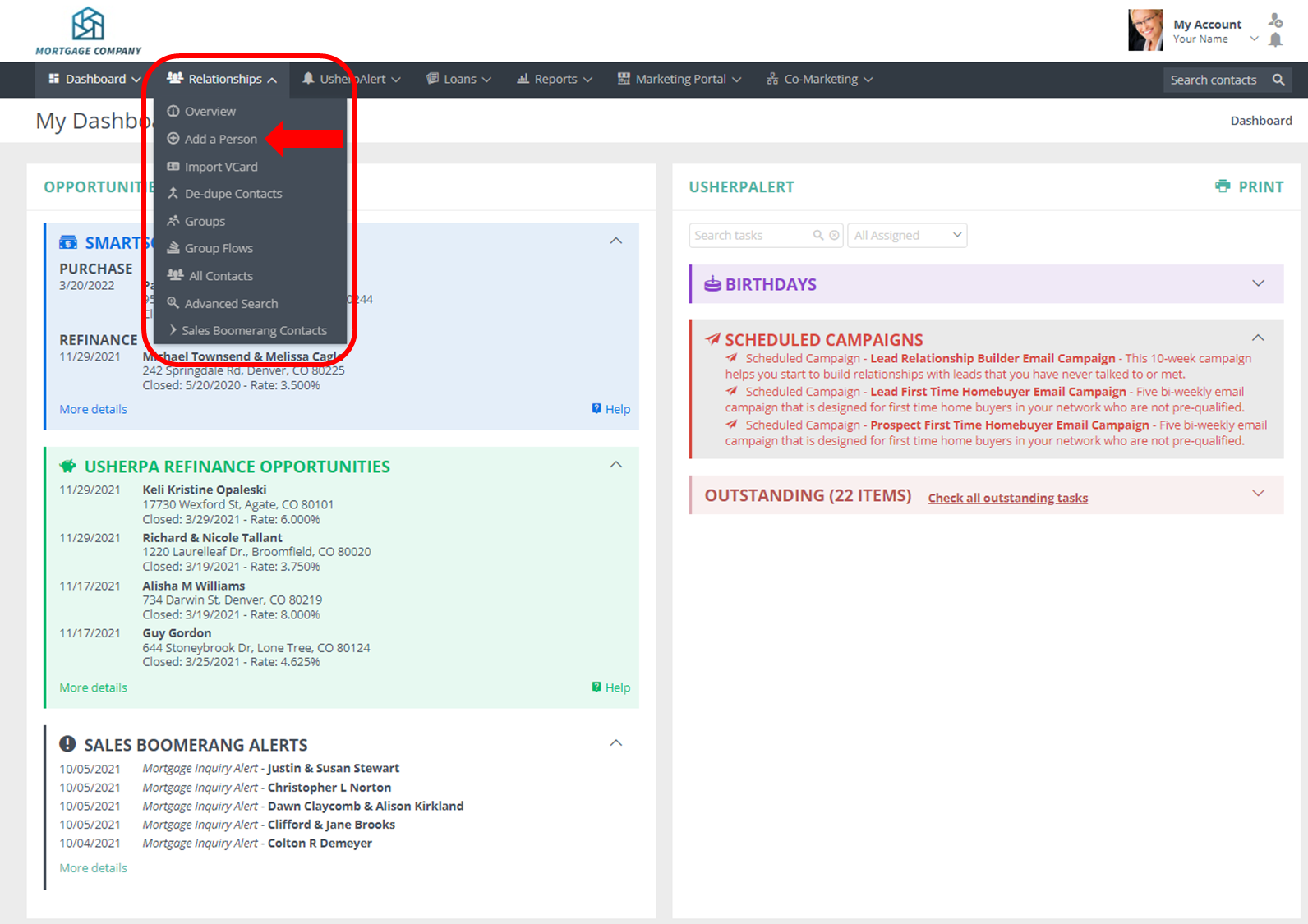
Task: Expand the Birthdays section
Action: click(x=1258, y=283)
